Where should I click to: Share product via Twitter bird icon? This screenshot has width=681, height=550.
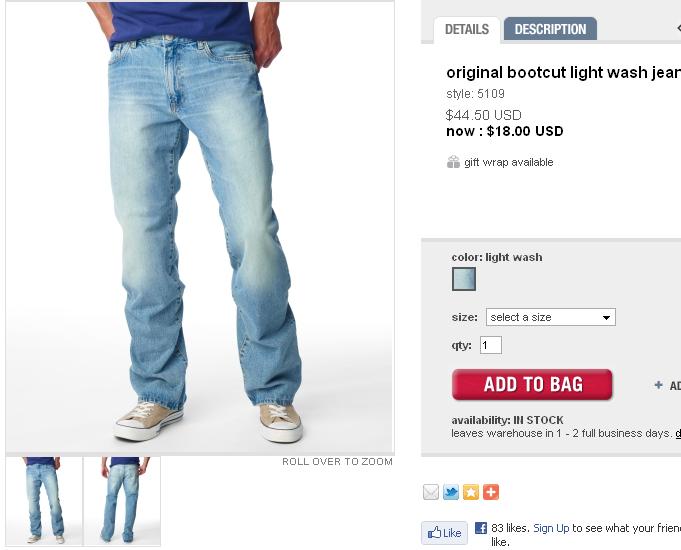click(451, 492)
